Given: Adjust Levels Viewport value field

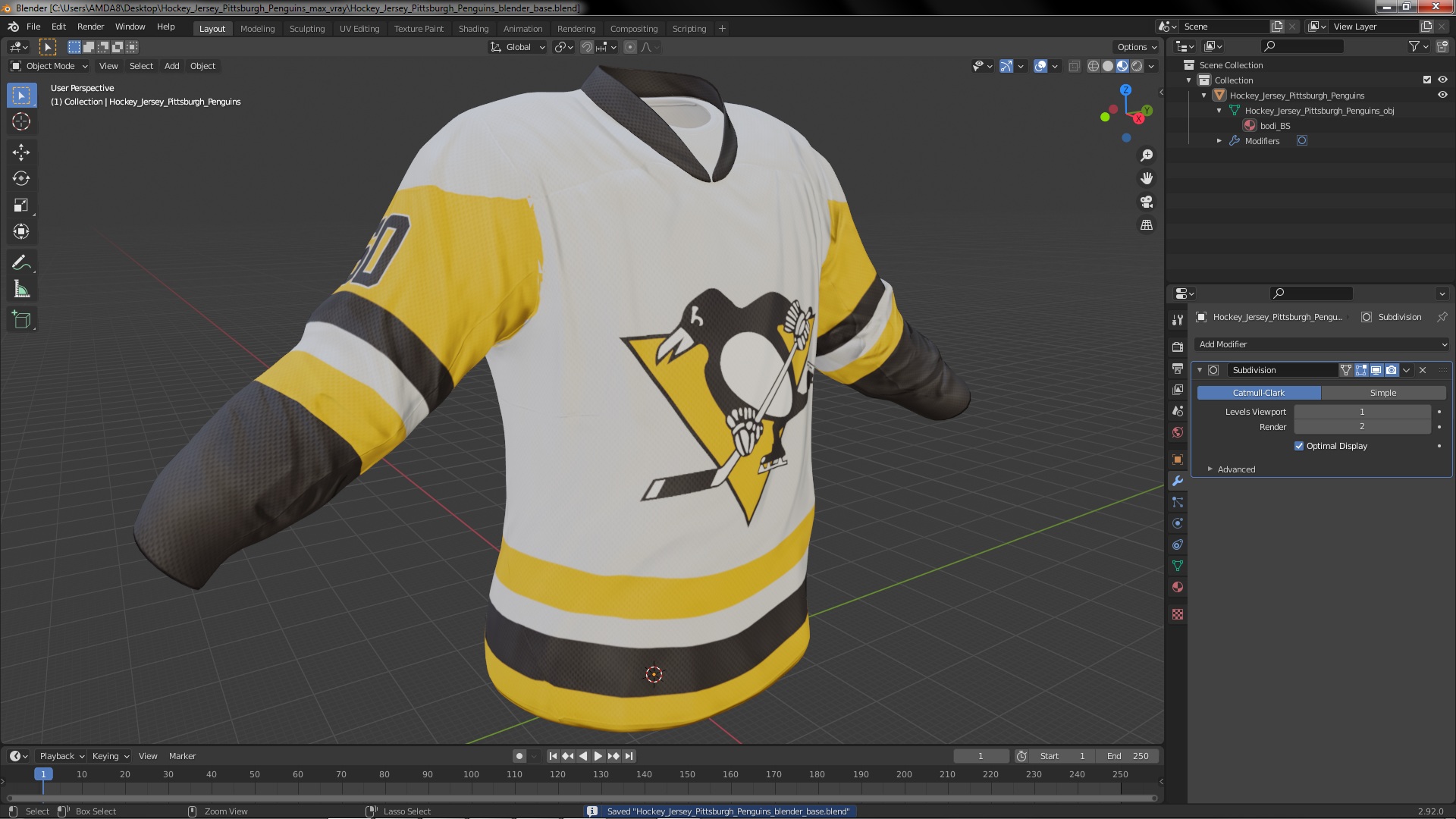Looking at the screenshot, I should (1362, 412).
